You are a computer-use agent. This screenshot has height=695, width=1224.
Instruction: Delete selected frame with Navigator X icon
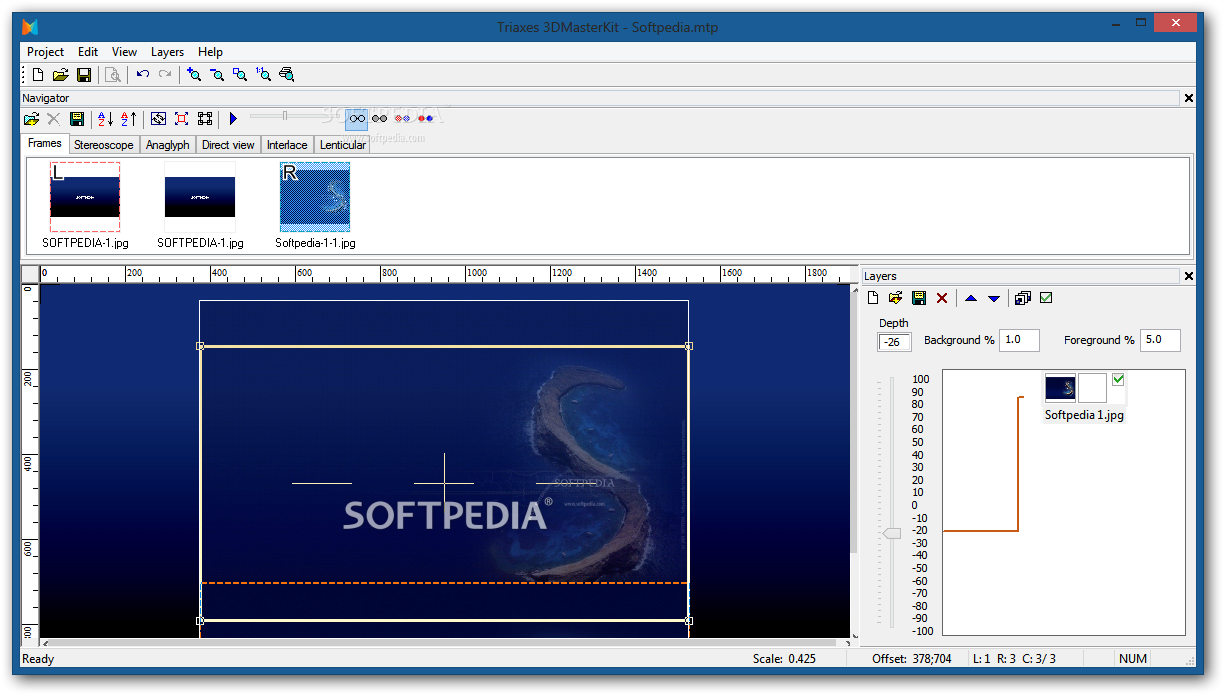click(x=54, y=119)
